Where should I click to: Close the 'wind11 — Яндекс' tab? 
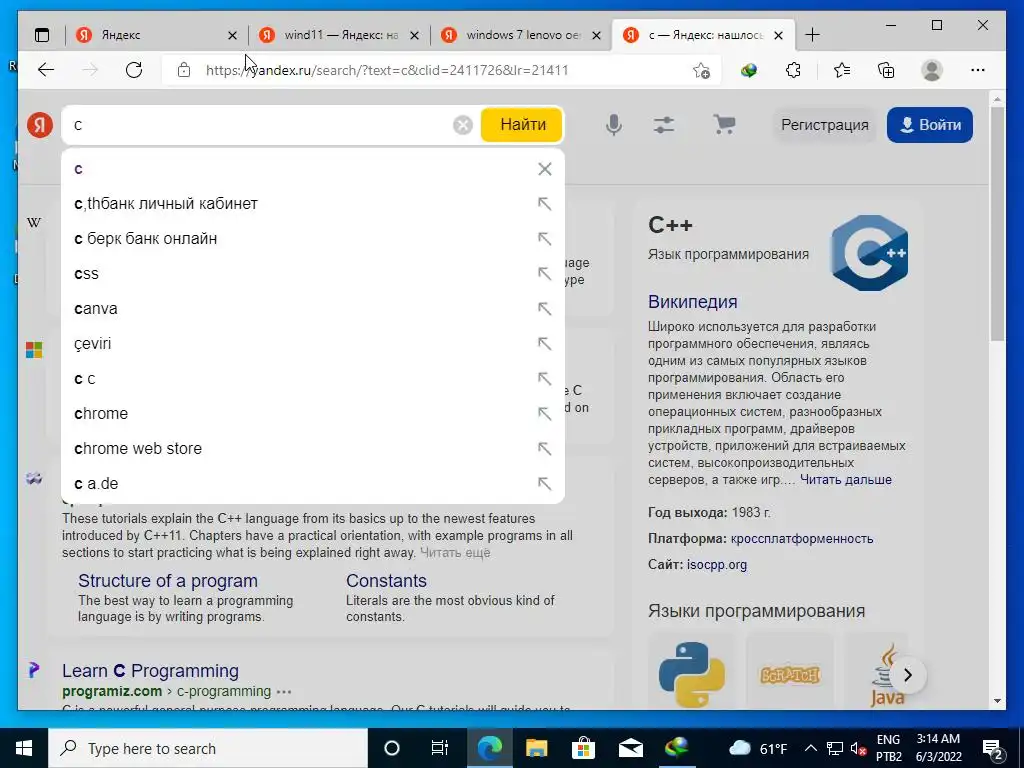tap(414, 35)
